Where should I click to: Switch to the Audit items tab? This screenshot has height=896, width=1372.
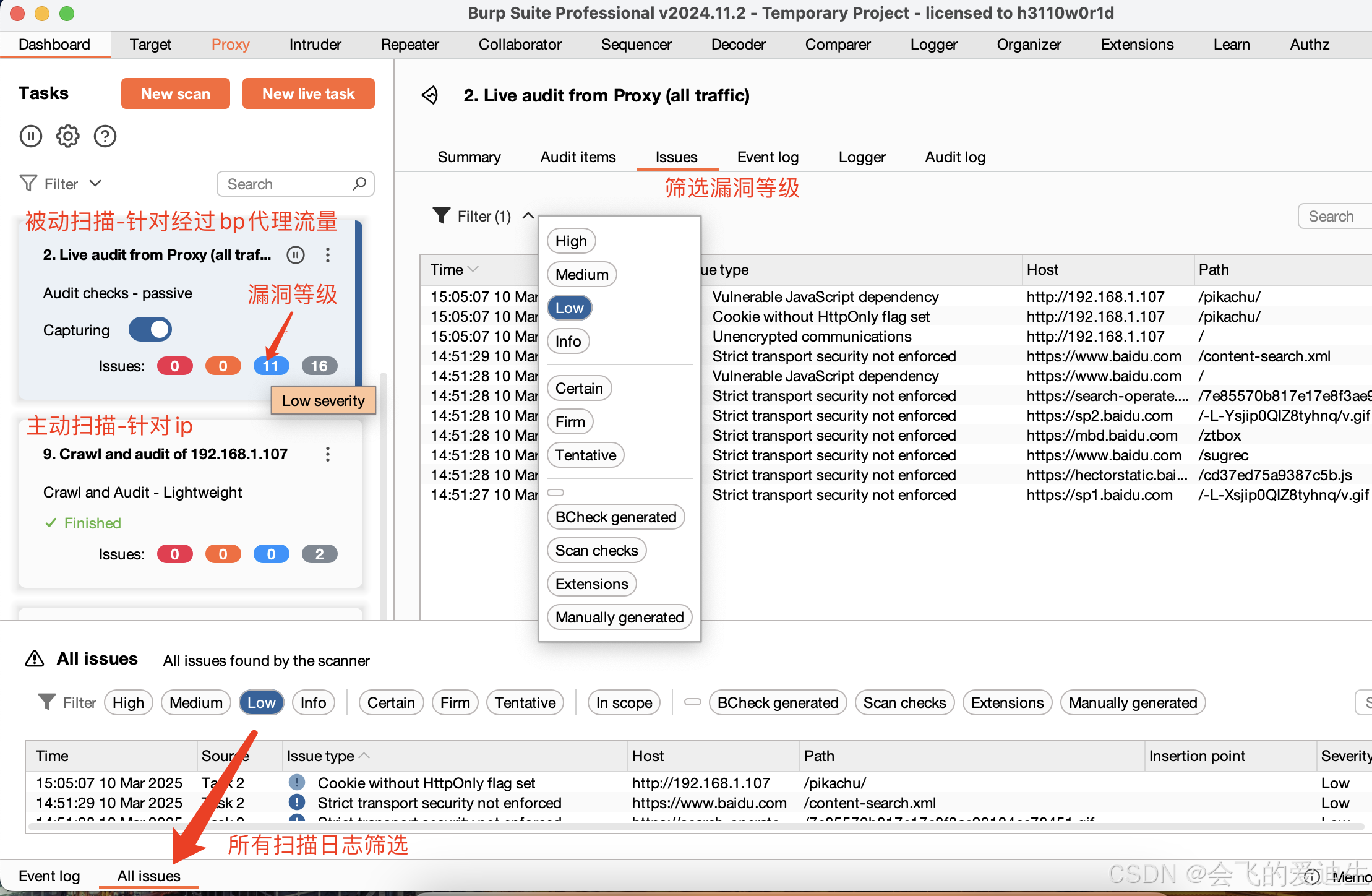click(x=578, y=157)
